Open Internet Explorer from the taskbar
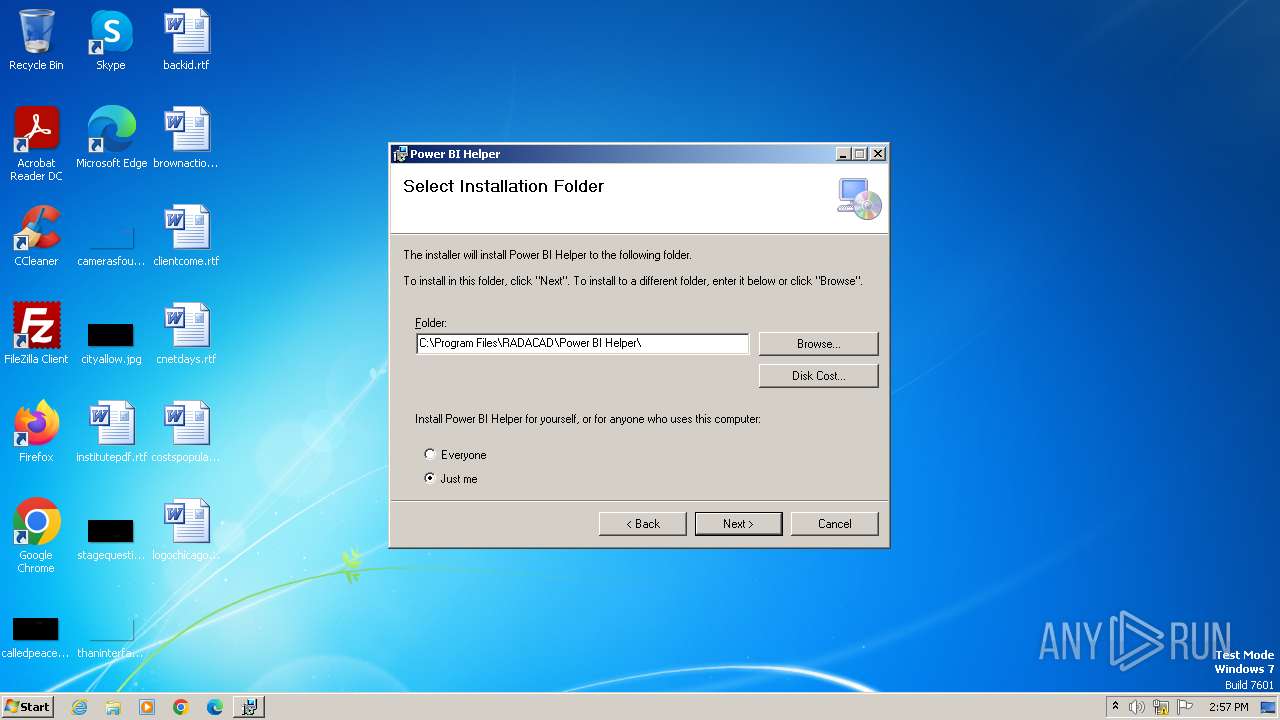The height and width of the screenshot is (720, 1280). (79, 707)
